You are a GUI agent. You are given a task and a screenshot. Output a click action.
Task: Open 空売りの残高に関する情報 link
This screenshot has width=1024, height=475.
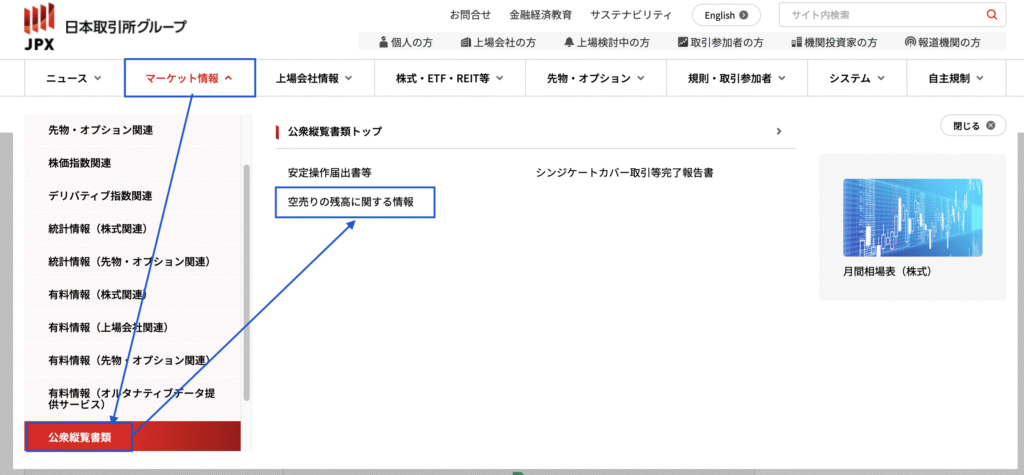pos(356,202)
